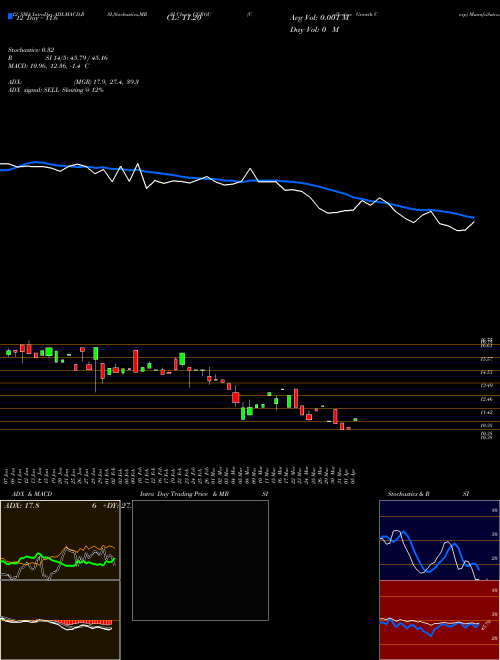Click the last green candlestick on price chart
The width and height of the screenshot is (500, 660).
[x=356, y=419]
